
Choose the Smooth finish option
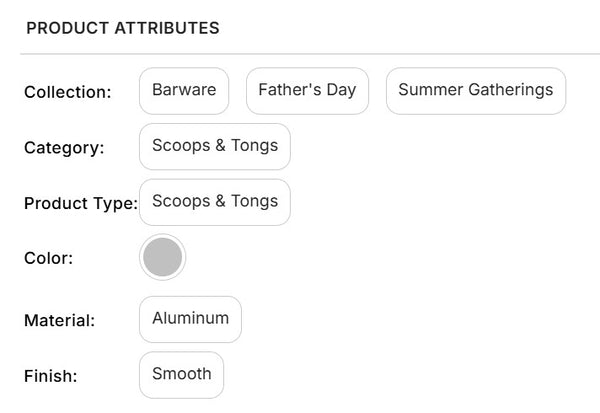pos(182,375)
